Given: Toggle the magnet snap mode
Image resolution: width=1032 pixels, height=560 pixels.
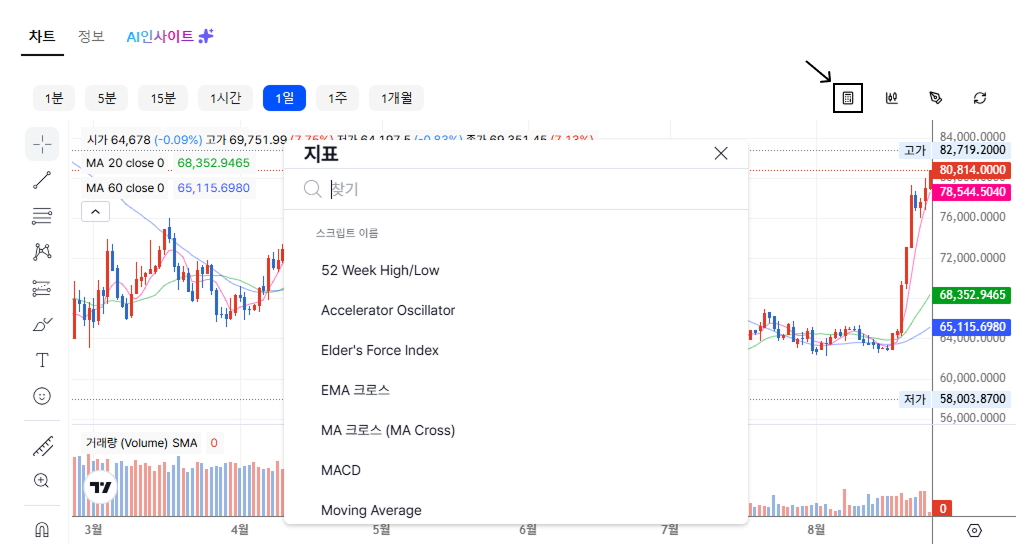Looking at the screenshot, I should [x=42, y=530].
